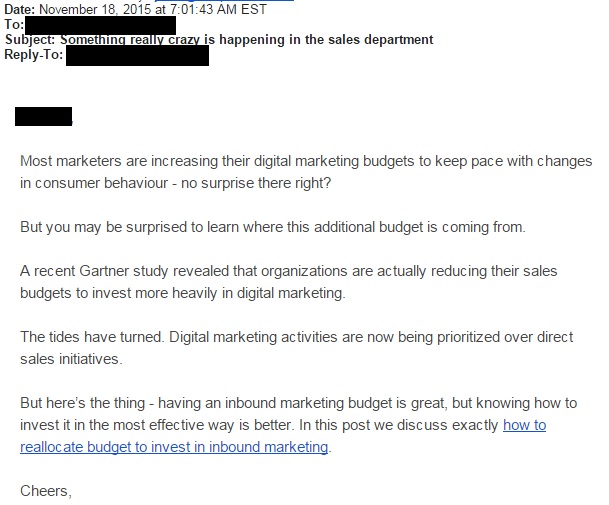Click the redacted greeting name above the body
609x505 pixels.
44,117
